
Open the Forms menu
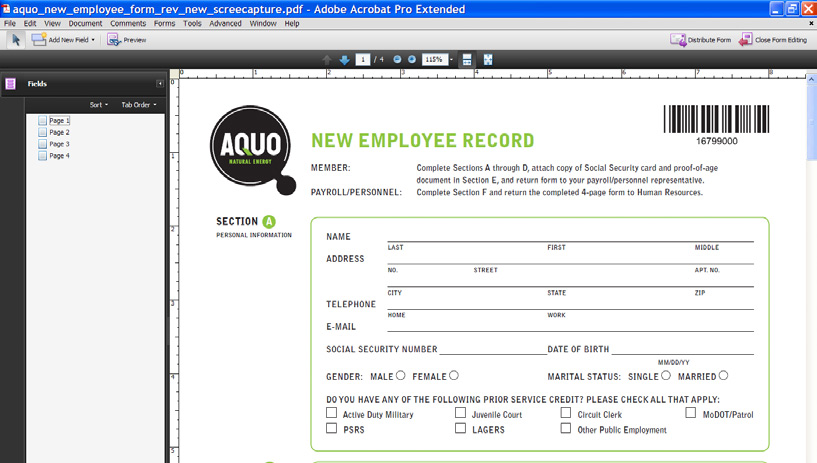tap(164, 23)
